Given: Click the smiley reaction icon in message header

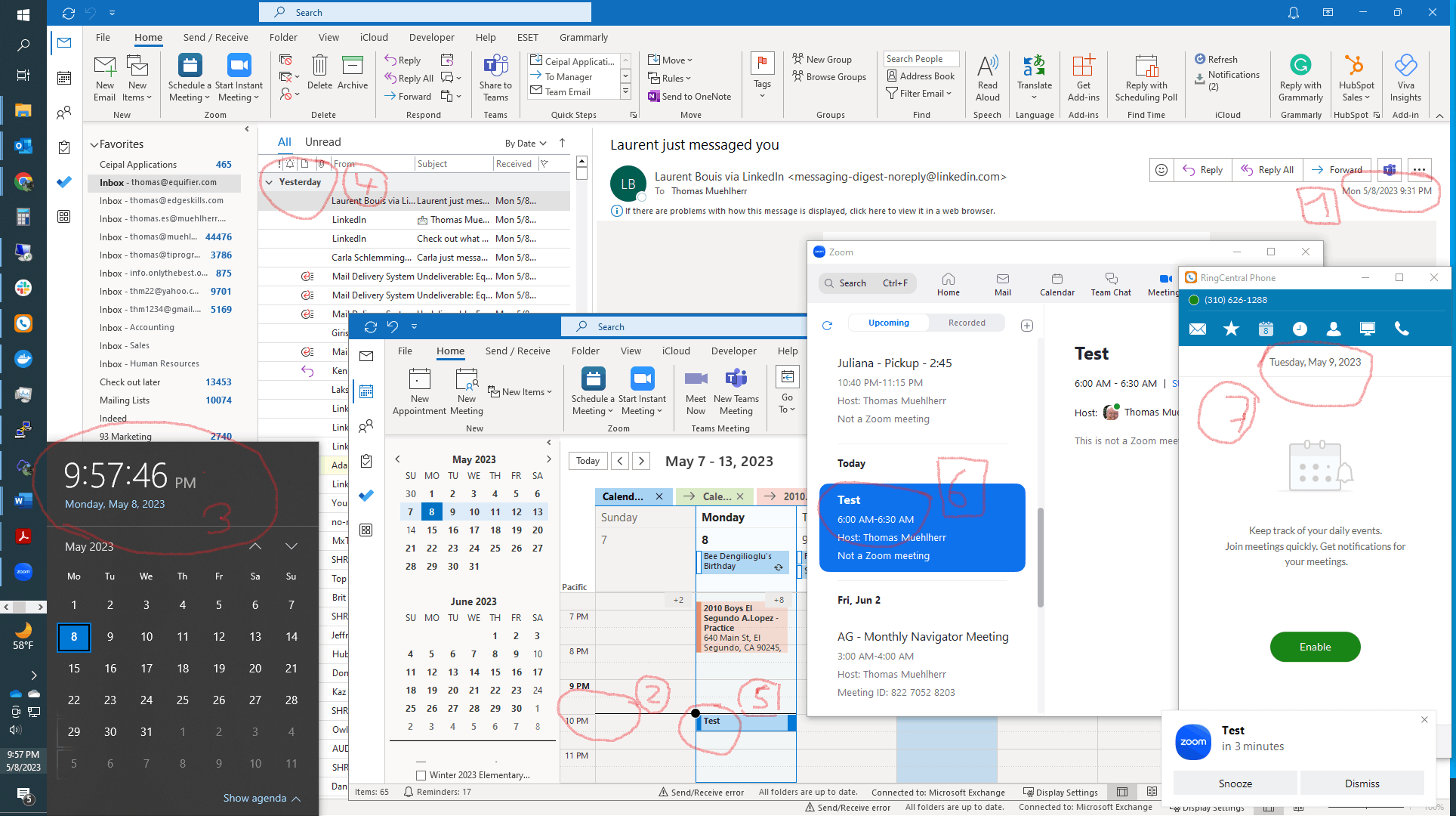Looking at the screenshot, I should pyautogui.click(x=1161, y=170).
